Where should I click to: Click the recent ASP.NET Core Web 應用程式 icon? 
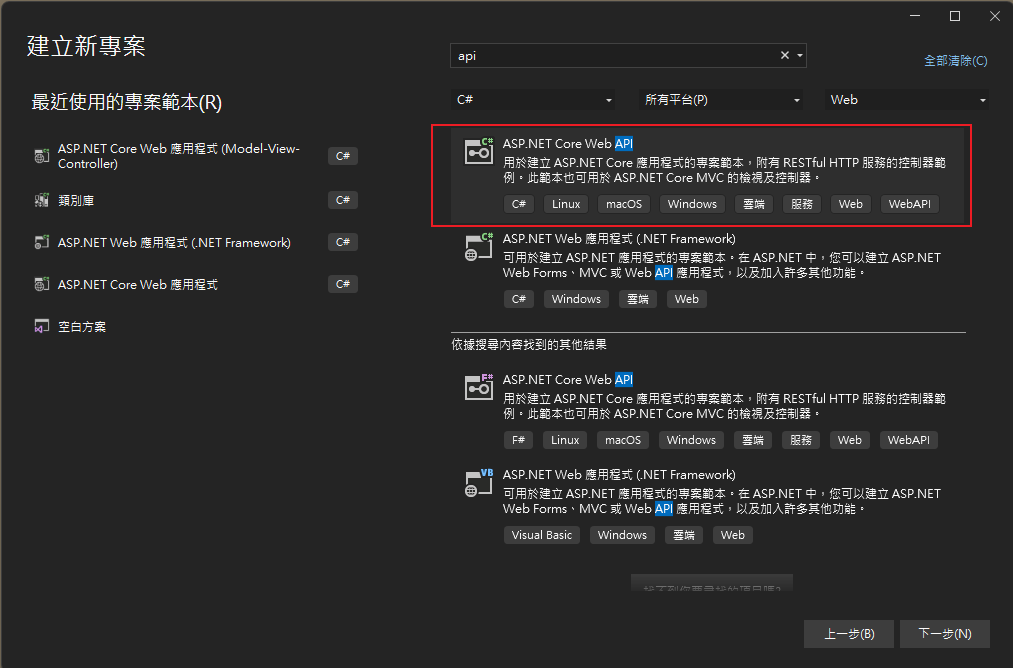[x=42, y=284]
